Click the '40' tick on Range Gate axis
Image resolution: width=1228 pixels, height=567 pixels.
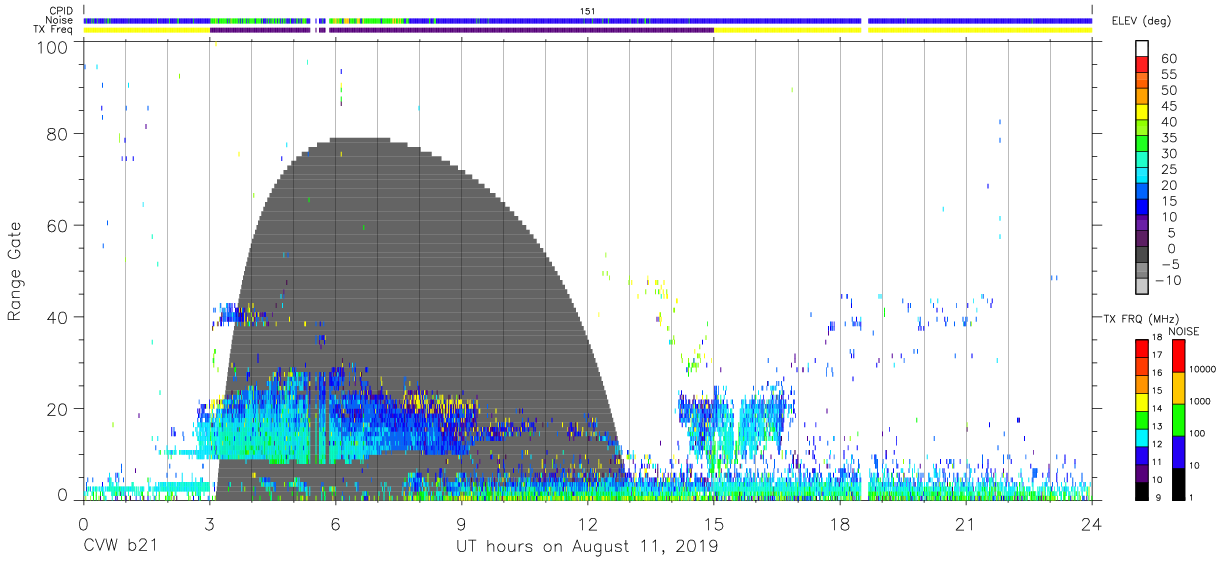[x=58, y=317]
